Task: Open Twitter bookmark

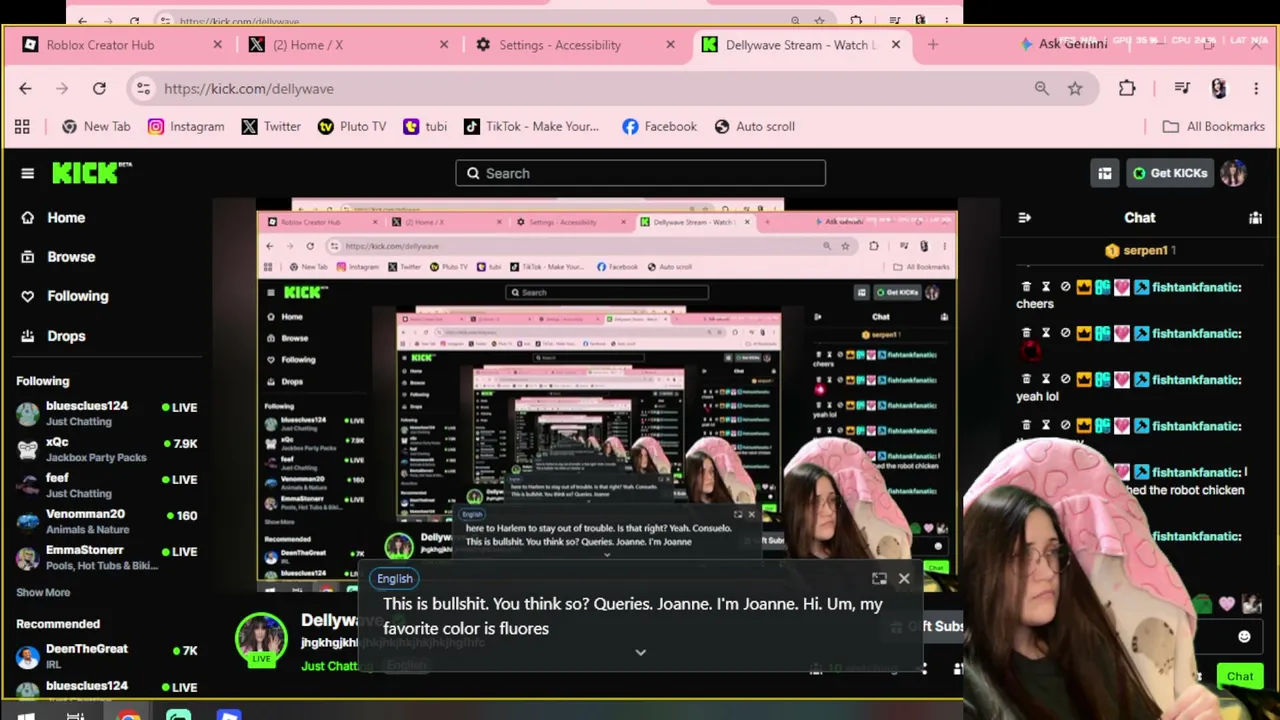Action: tap(271, 126)
